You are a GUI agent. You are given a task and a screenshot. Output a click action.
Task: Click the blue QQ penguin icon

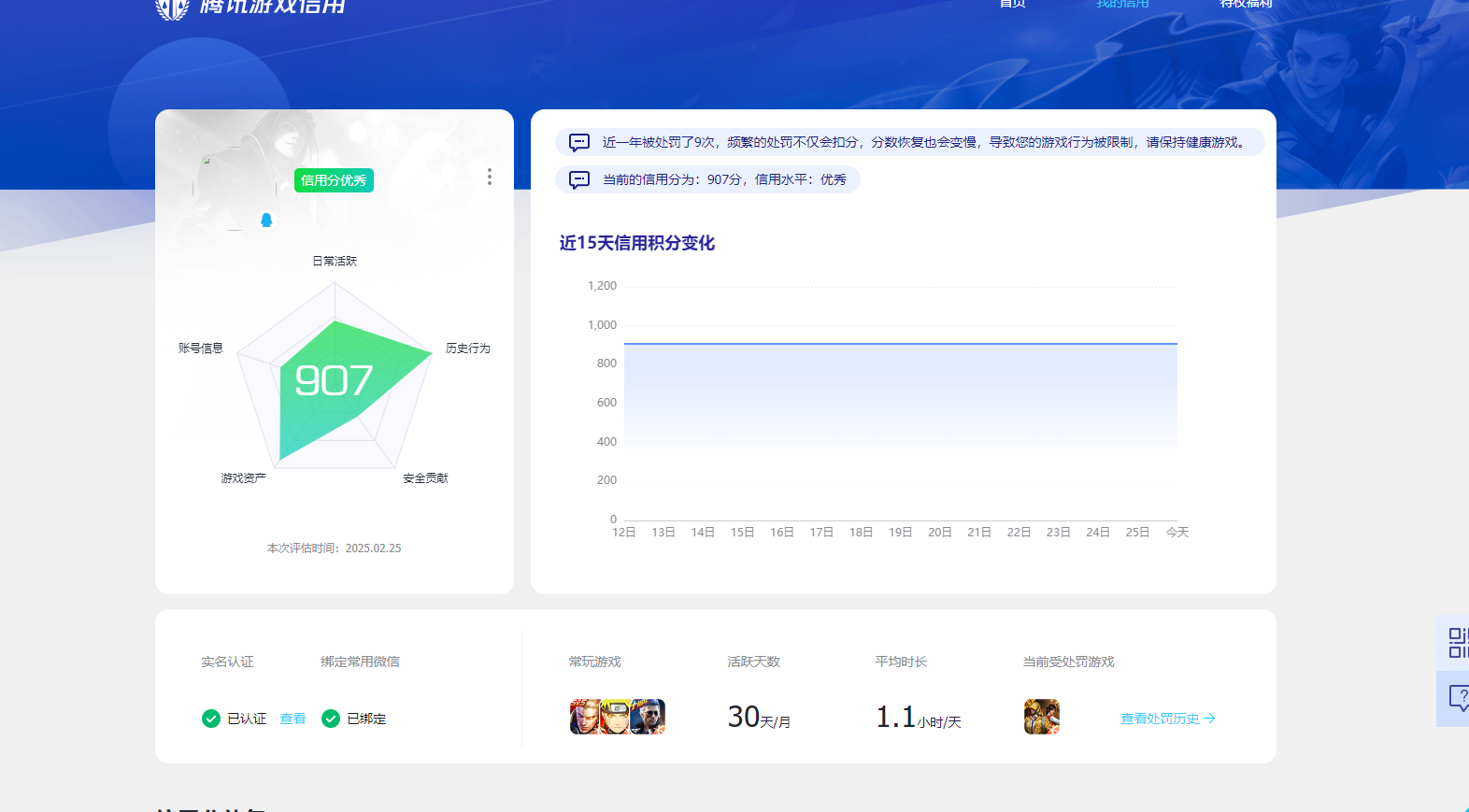tap(266, 221)
